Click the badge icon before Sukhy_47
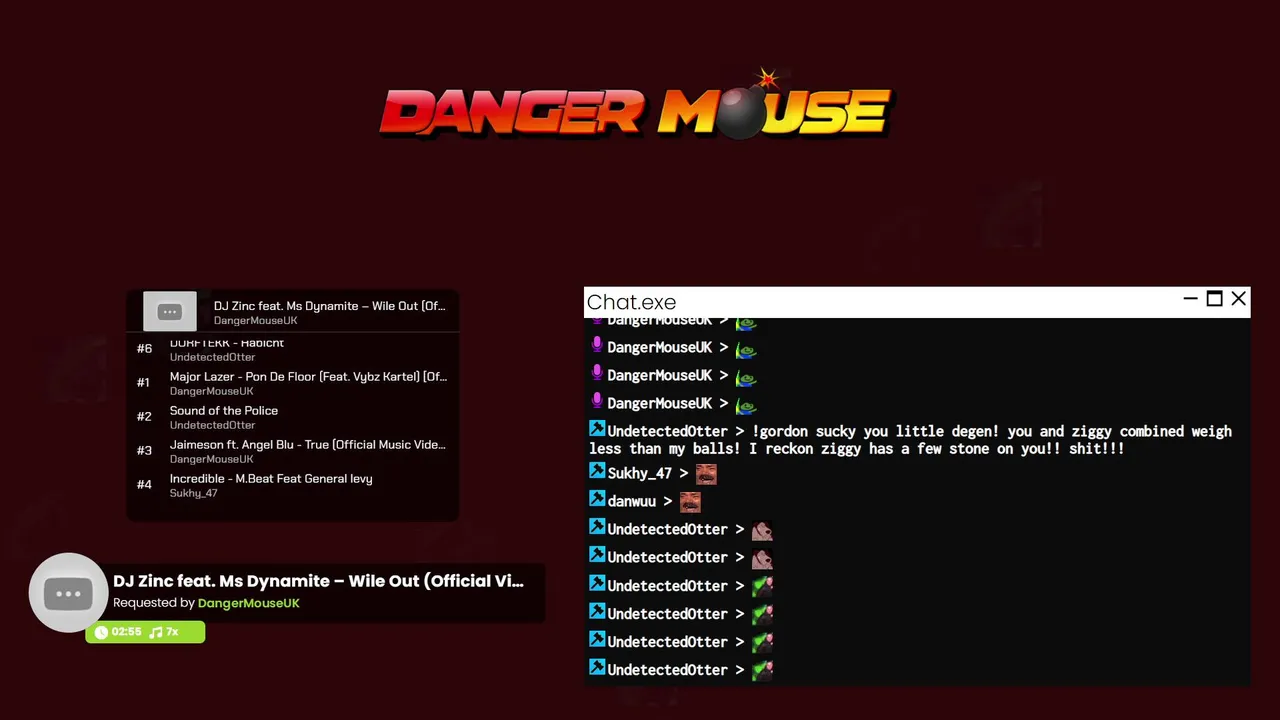 597,471
